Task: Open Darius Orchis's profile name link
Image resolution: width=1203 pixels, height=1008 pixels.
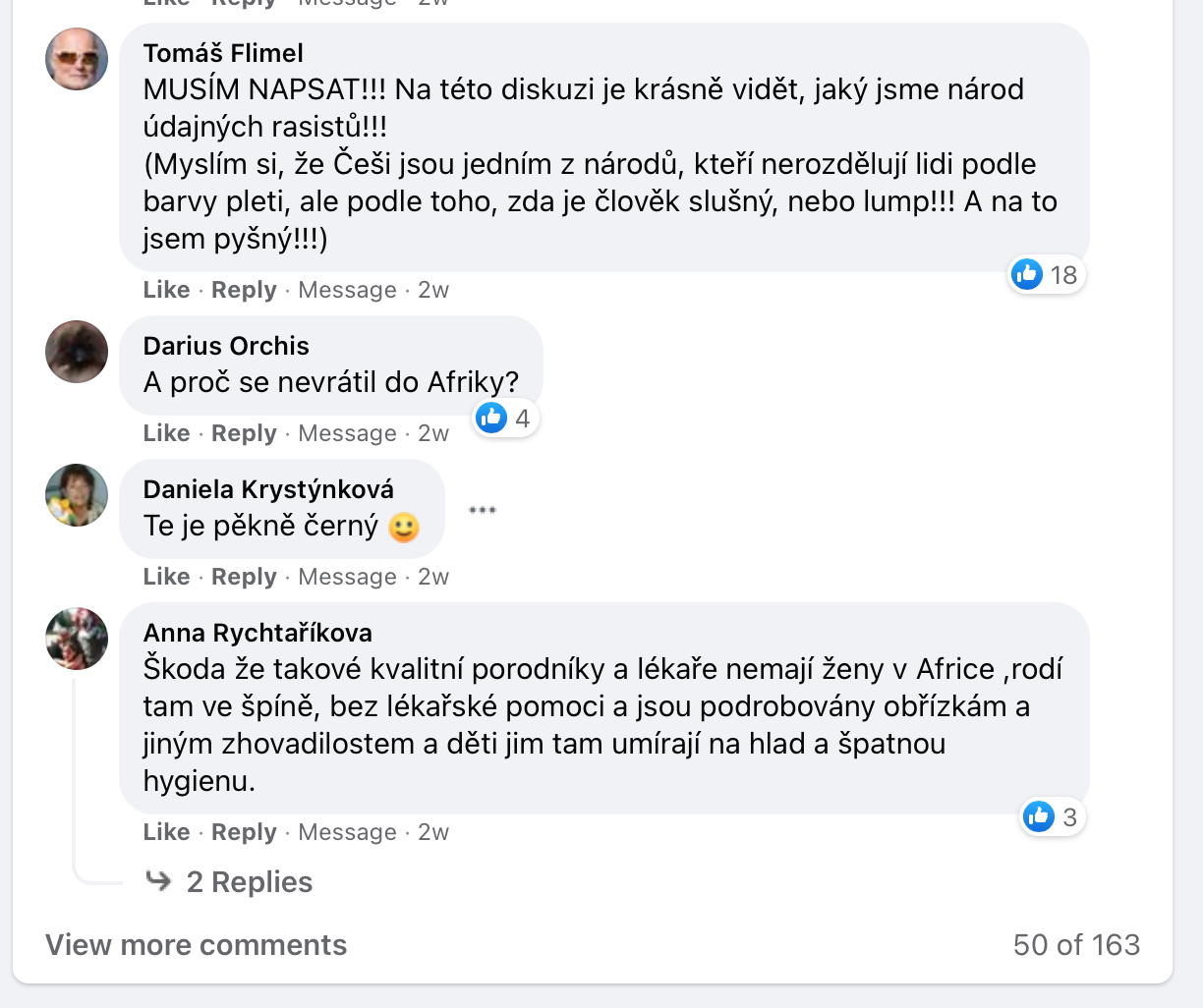Action: [x=226, y=346]
